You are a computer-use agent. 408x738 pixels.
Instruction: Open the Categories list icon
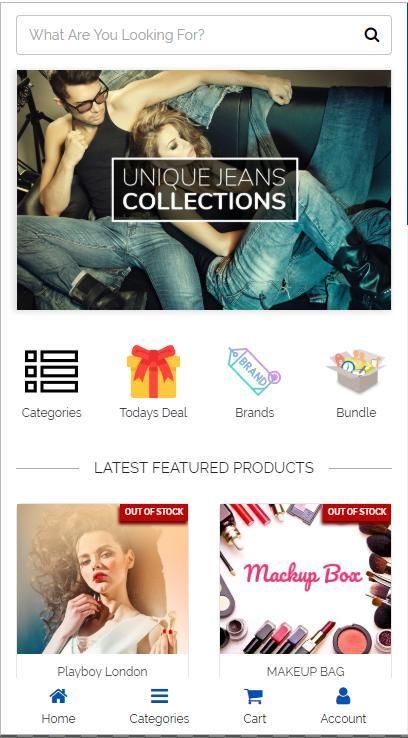51,371
